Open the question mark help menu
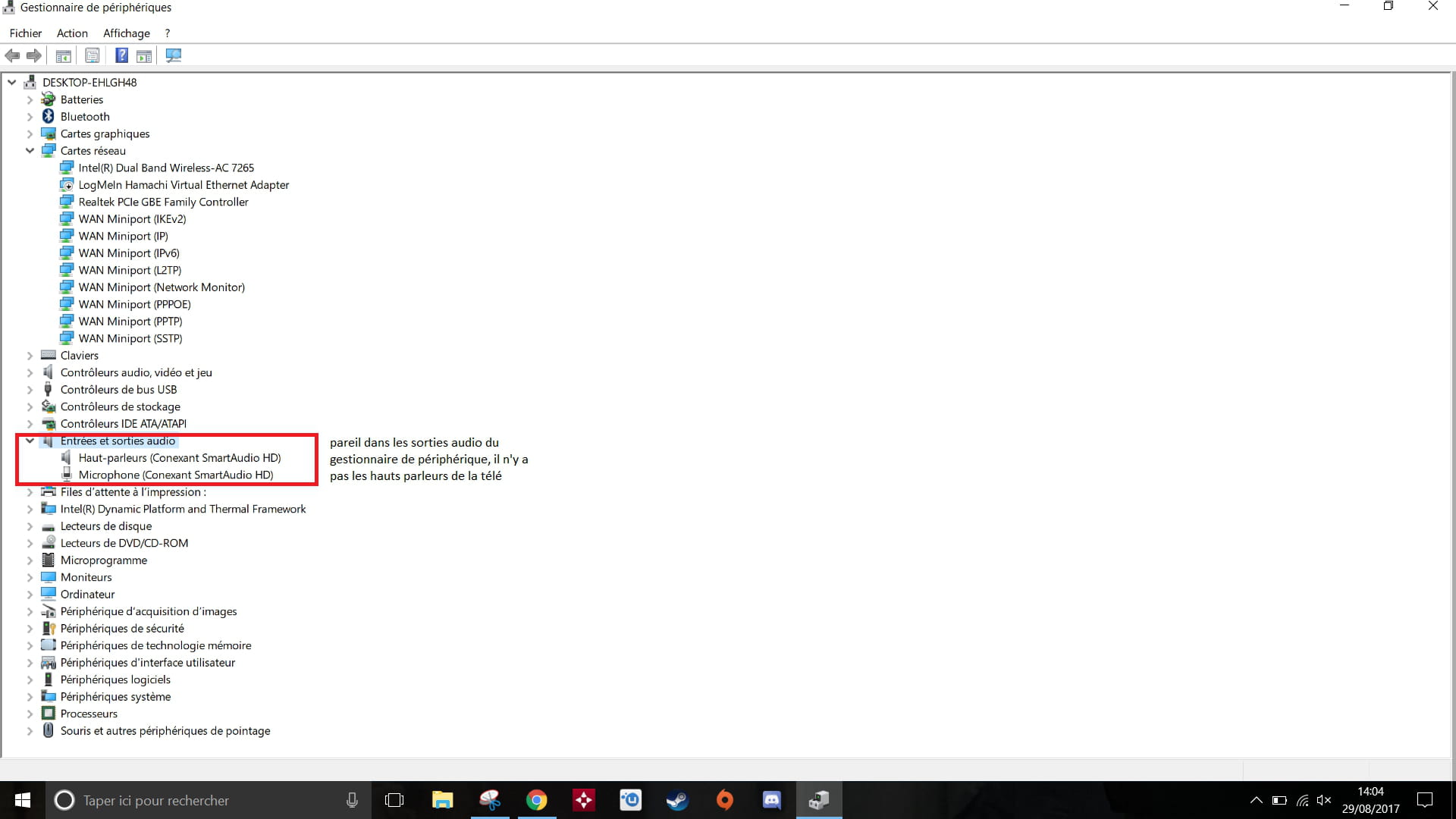The image size is (1456, 819). point(168,33)
